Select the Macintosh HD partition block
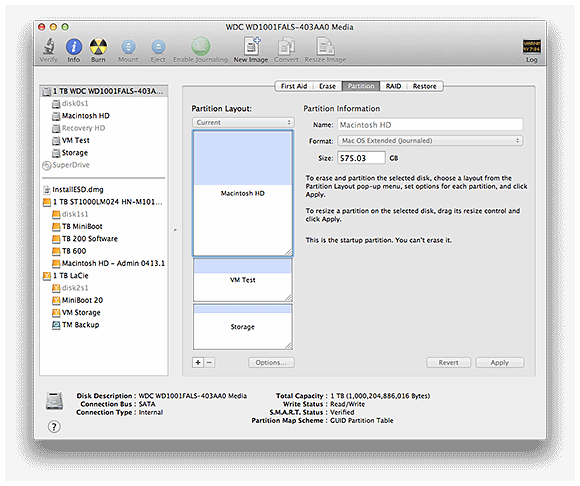580x486 pixels. (243, 193)
